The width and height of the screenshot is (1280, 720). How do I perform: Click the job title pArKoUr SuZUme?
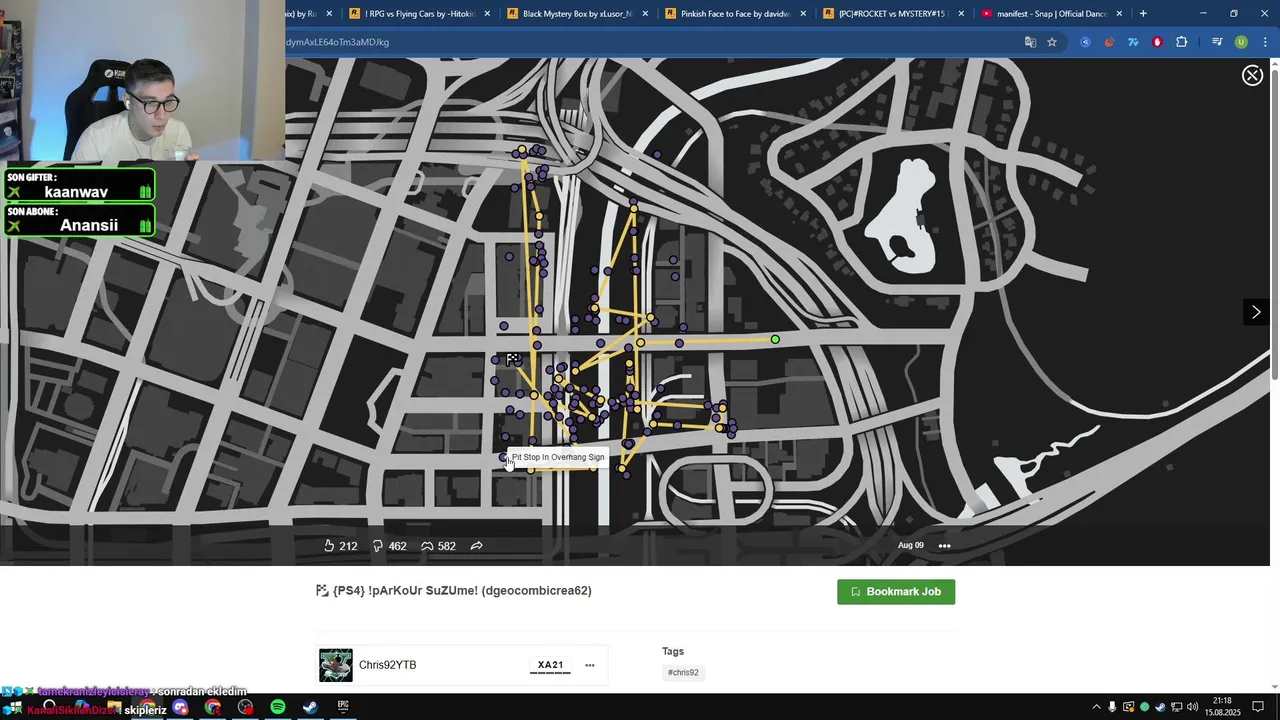click(462, 591)
